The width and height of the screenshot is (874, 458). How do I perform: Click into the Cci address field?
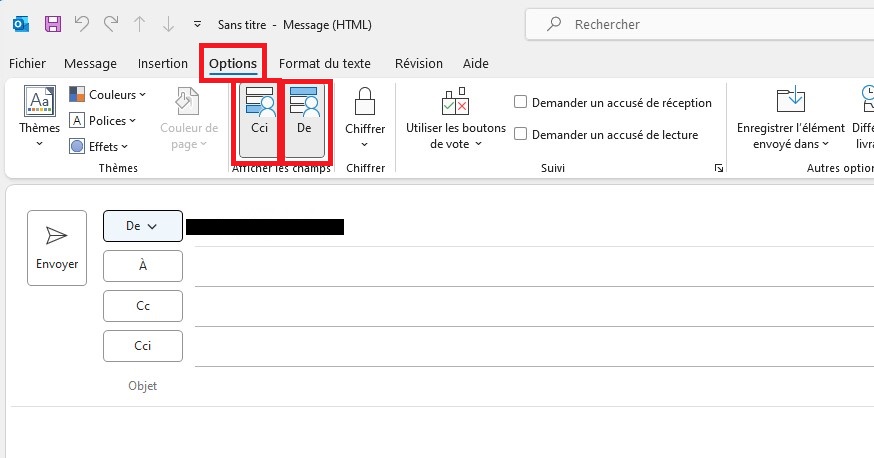click(x=534, y=347)
